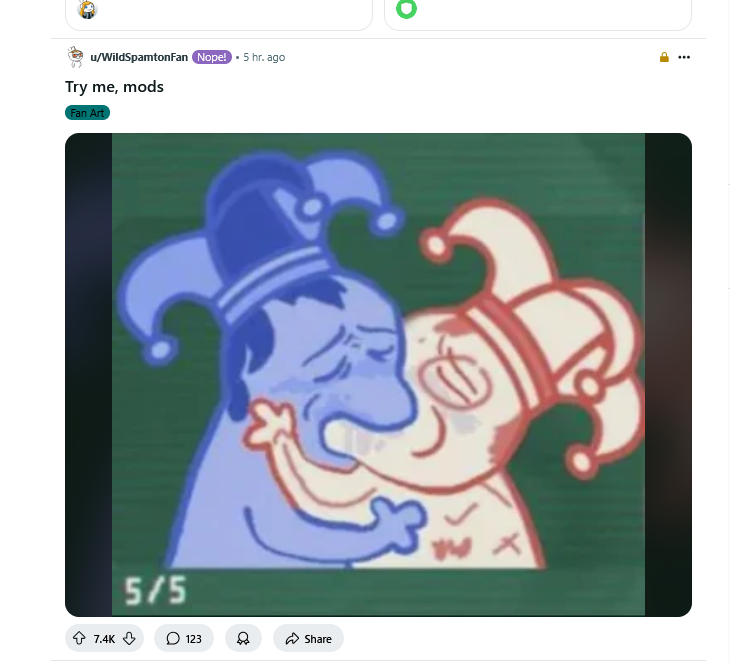Click the upvote count 7.4K
Screen dimensions: 730x663
[x=104, y=639]
